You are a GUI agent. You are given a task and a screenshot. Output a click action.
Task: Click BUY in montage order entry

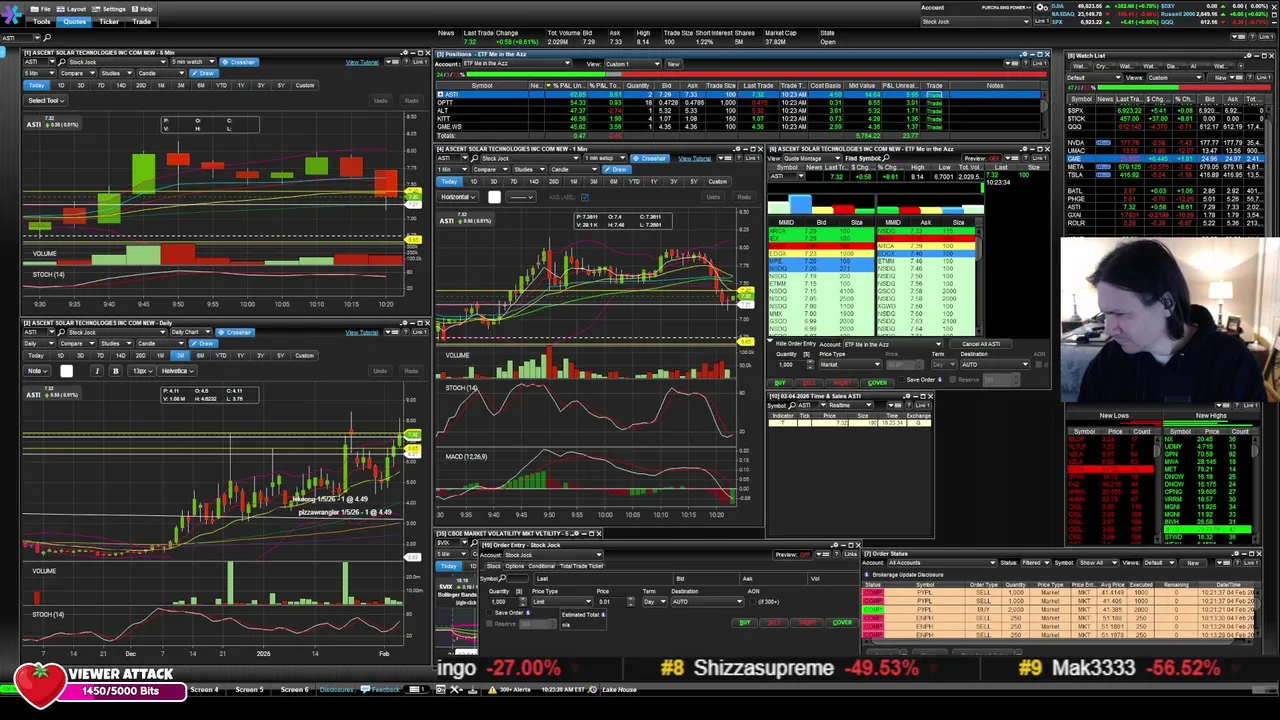(781, 383)
